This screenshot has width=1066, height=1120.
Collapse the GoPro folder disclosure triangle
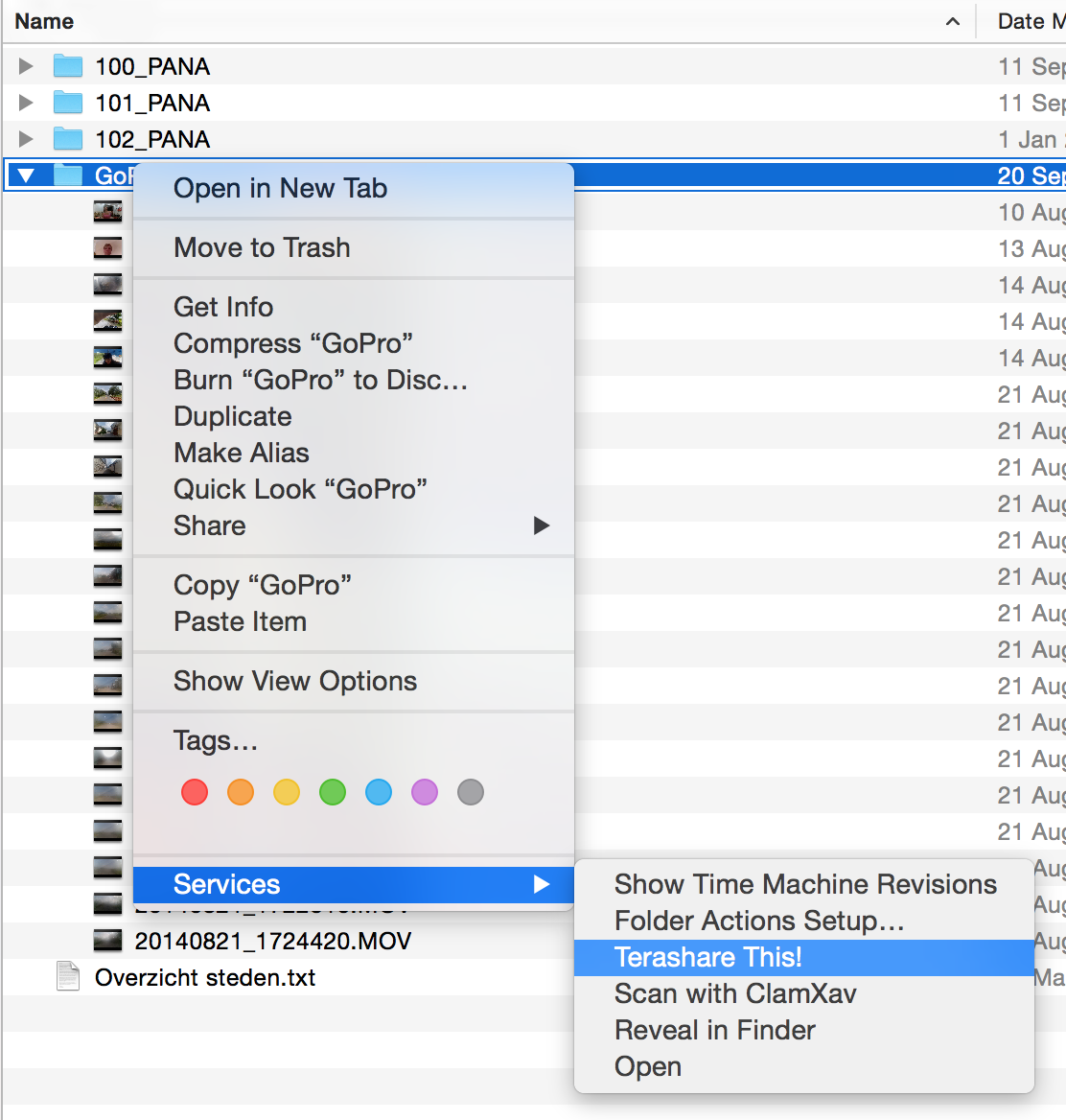(x=26, y=175)
